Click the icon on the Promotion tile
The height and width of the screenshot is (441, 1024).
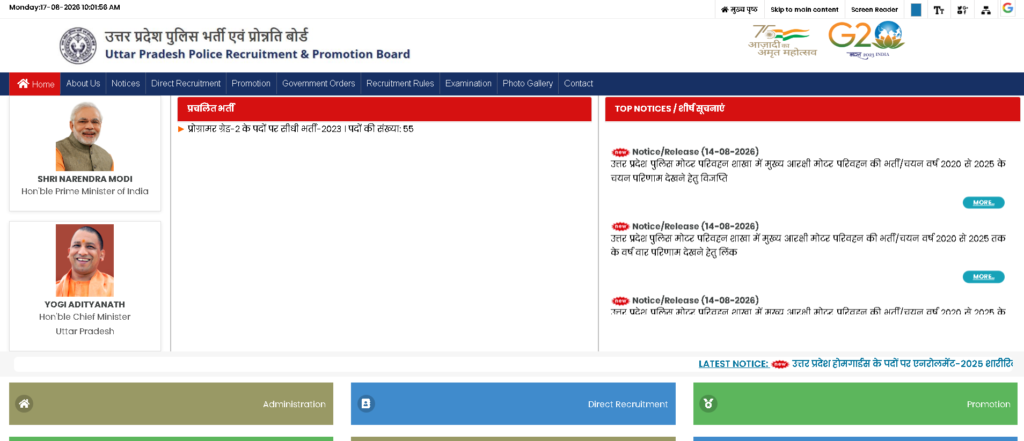pyautogui.click(x=708, y=404)
